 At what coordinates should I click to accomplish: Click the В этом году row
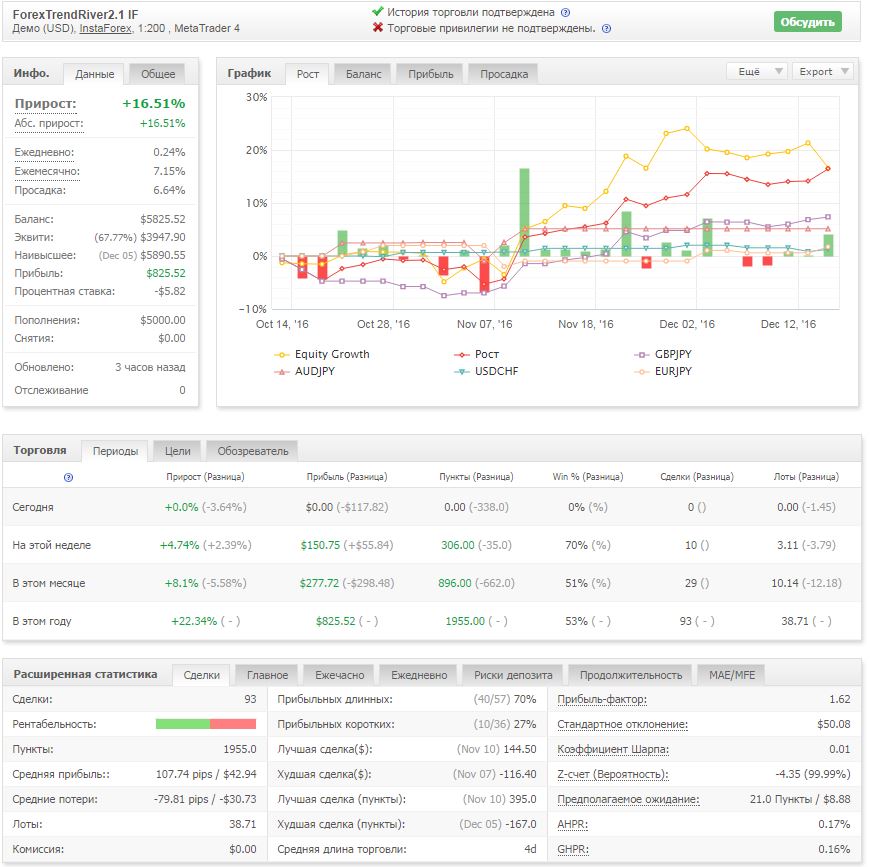[432, 621]
